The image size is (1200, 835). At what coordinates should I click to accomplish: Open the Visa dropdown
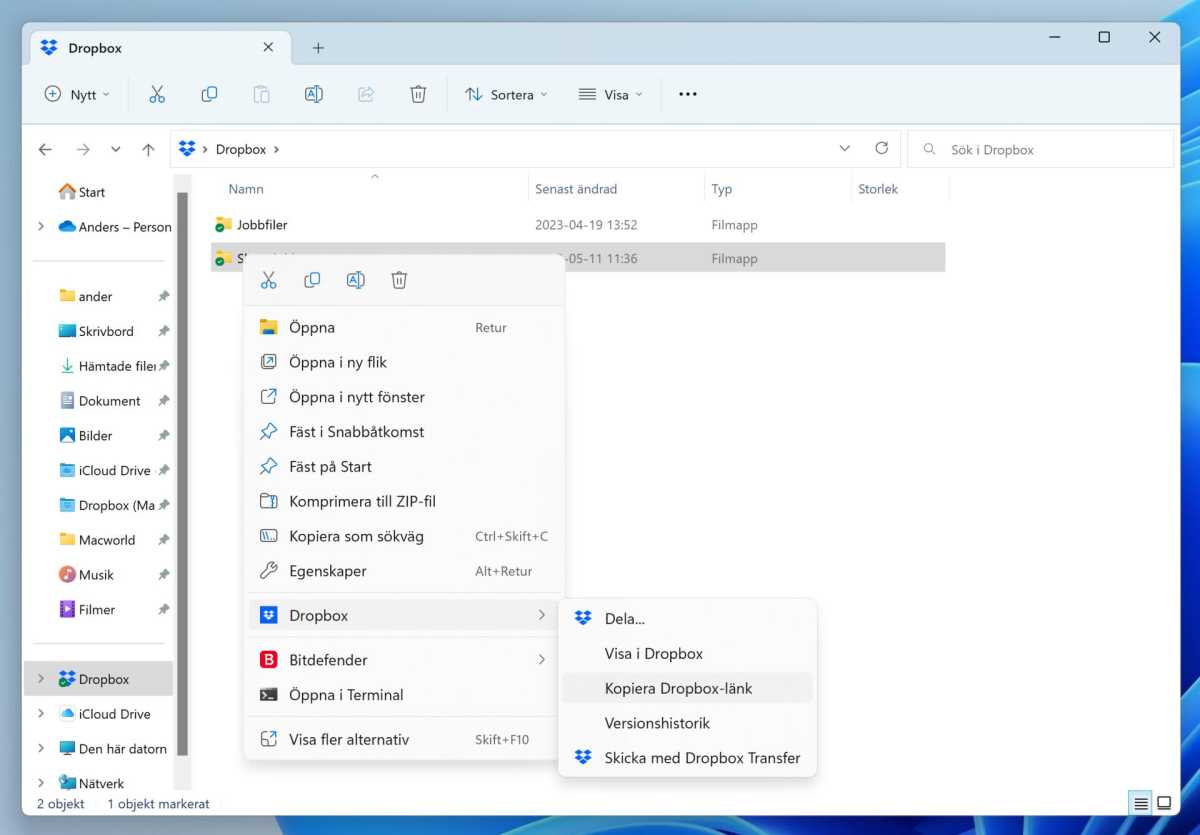[611, 94]
